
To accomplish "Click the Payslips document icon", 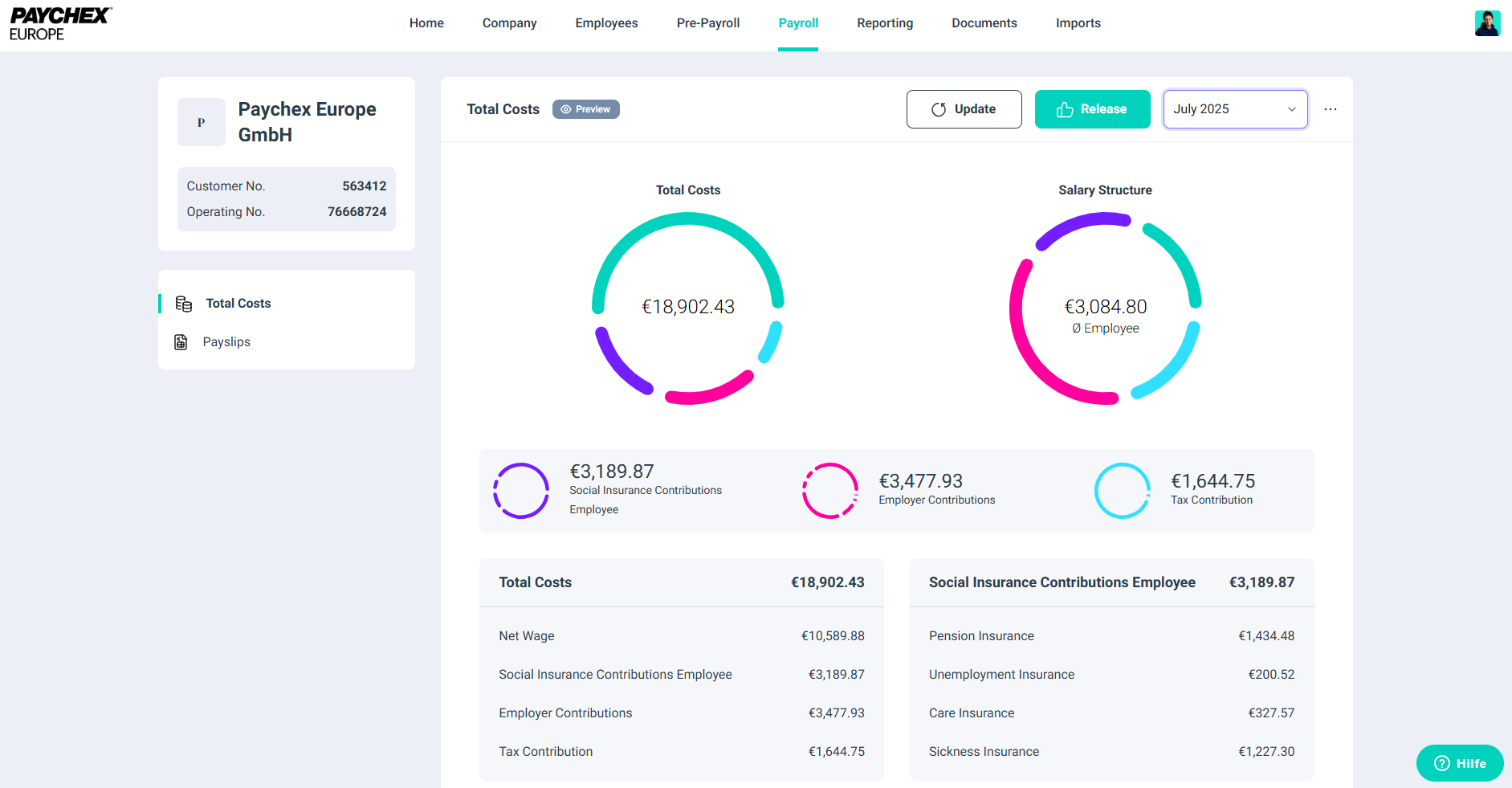I will (x=181, y=342).
